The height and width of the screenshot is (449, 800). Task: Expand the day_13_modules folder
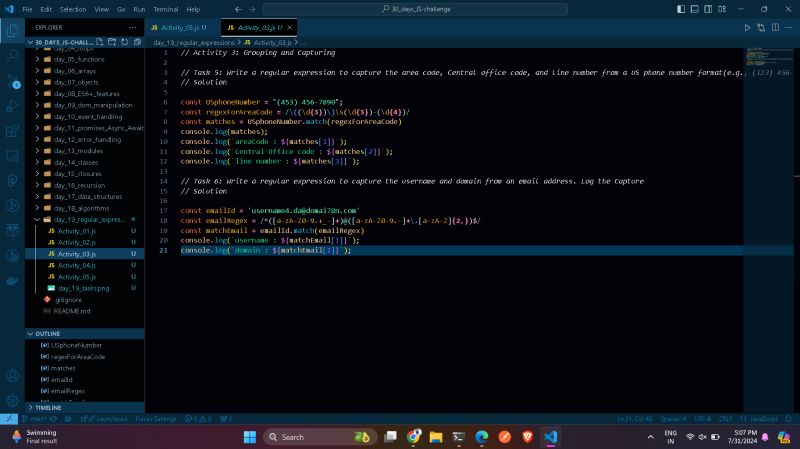coord(85,151)
